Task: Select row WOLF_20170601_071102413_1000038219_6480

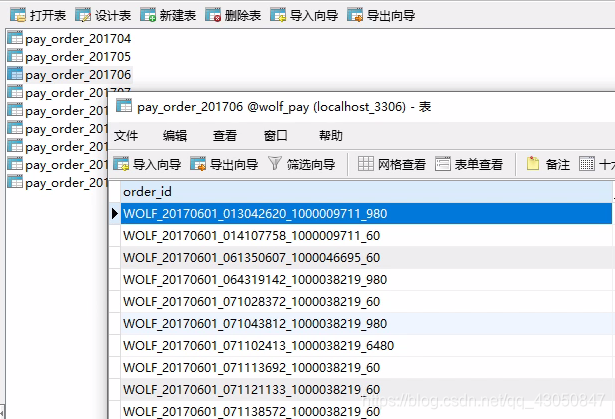Action: (366, 345)
